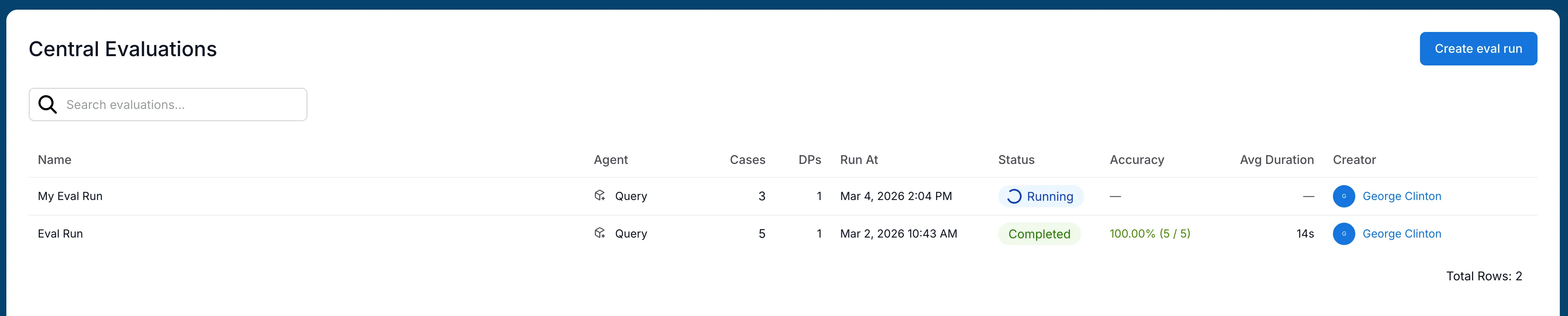Click the Create eval run button
This screenshot has width=1568, height=316.
(1478, 48)
